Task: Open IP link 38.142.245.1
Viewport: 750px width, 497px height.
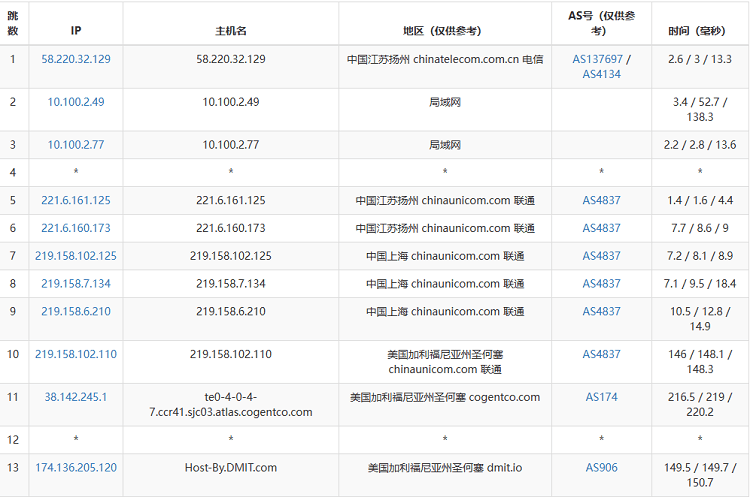Action: [x=76, y=397]
